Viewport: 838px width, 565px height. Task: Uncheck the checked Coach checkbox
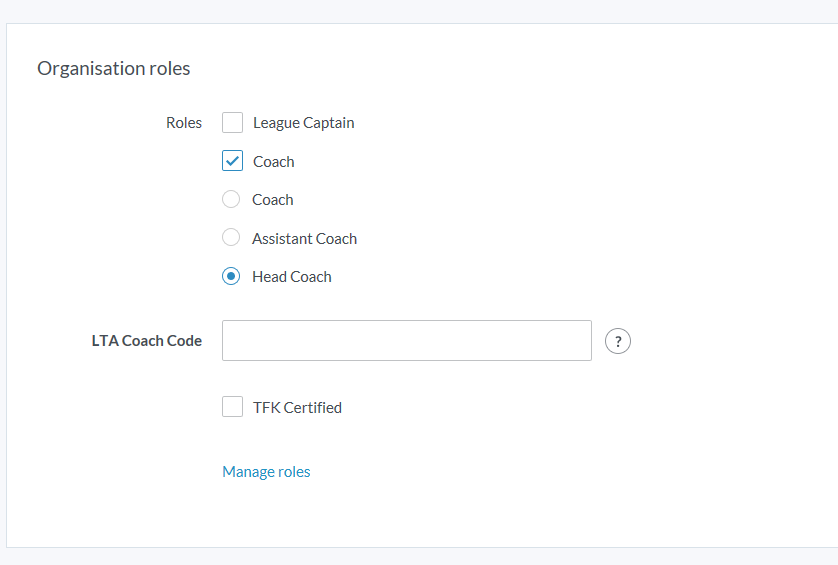232,161
